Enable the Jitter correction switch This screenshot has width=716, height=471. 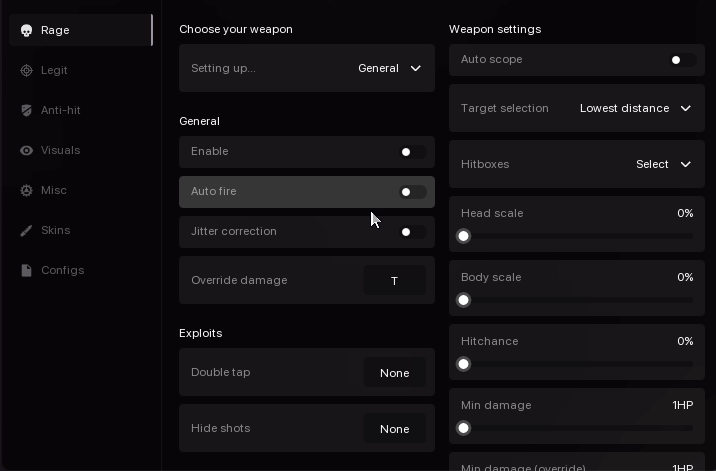coord(412,232)
